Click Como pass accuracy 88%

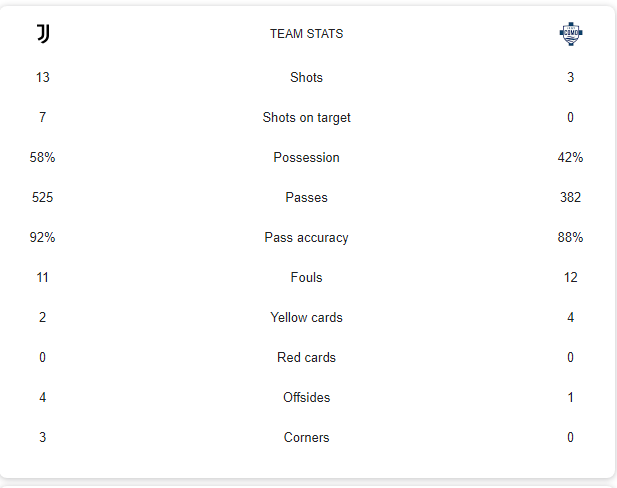click(x=570, y=237)
